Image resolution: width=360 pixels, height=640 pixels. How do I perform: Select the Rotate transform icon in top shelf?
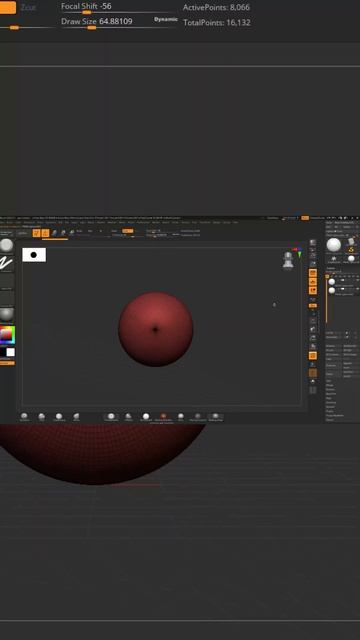72,233
